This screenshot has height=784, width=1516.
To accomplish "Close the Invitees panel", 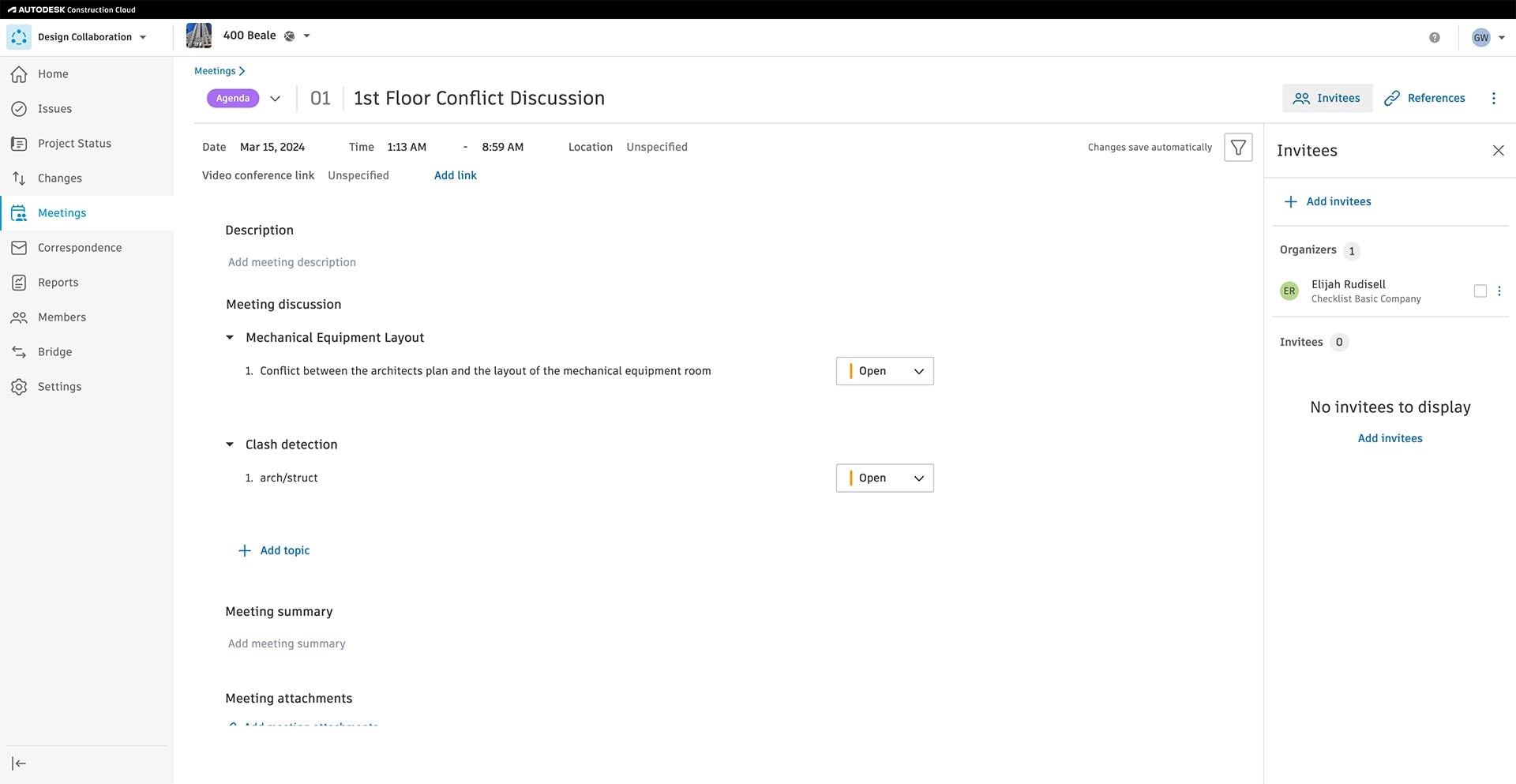I will pos(1498,151).
